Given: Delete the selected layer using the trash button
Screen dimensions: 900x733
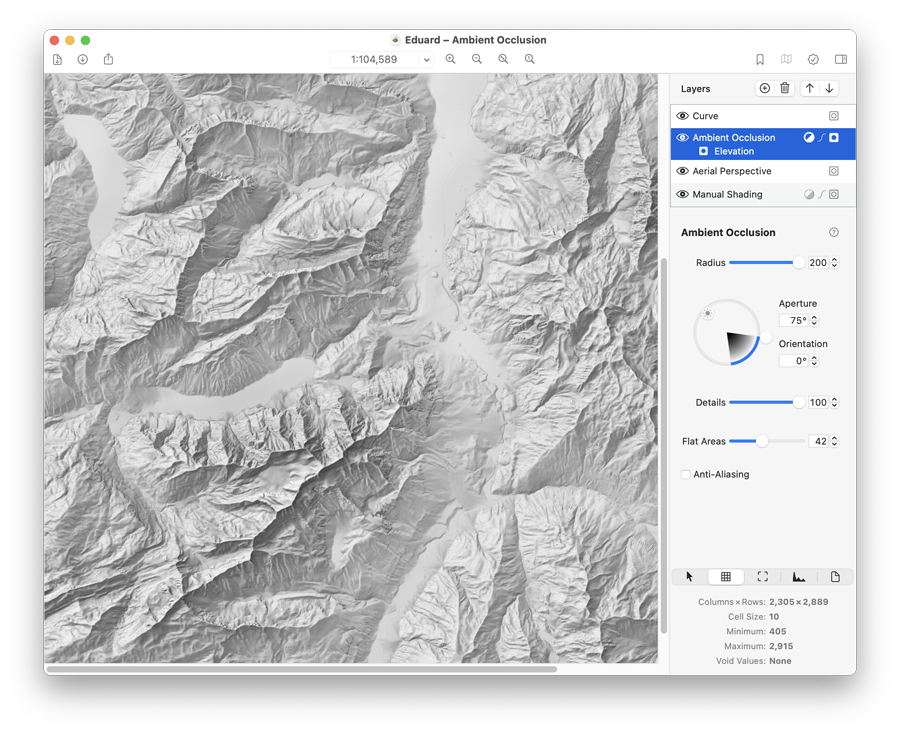Looking at the screenshot, I should pos(784,88).
